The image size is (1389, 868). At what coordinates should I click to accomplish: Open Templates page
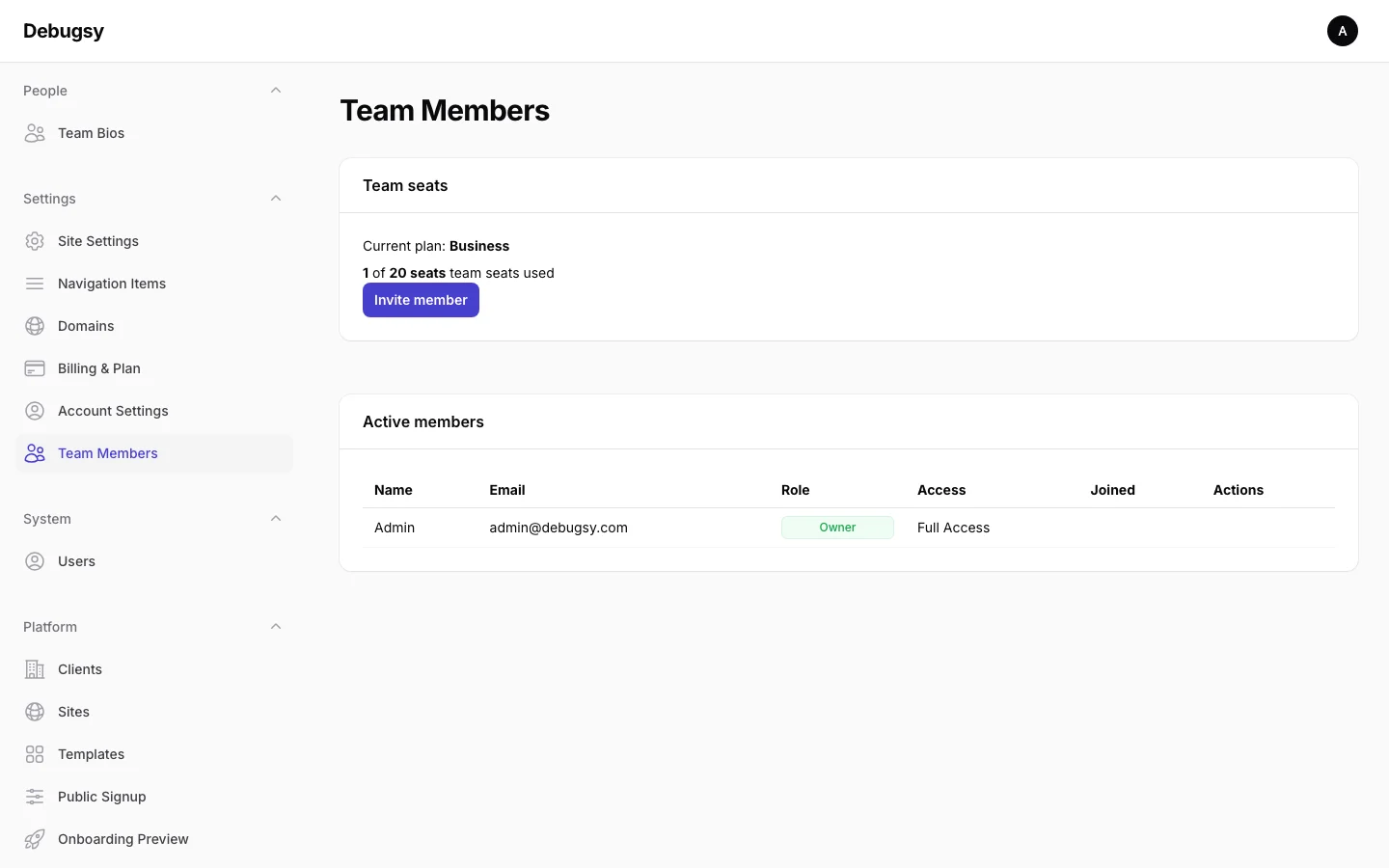(154, 754)
